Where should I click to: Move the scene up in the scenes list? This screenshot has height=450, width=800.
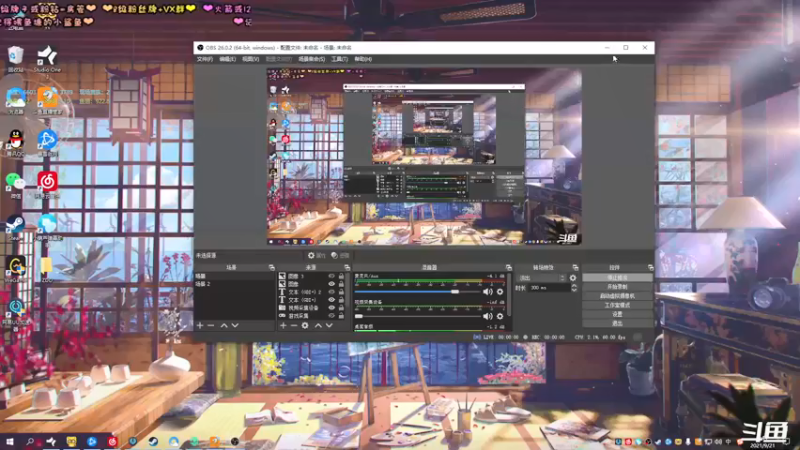coord(224,326)
